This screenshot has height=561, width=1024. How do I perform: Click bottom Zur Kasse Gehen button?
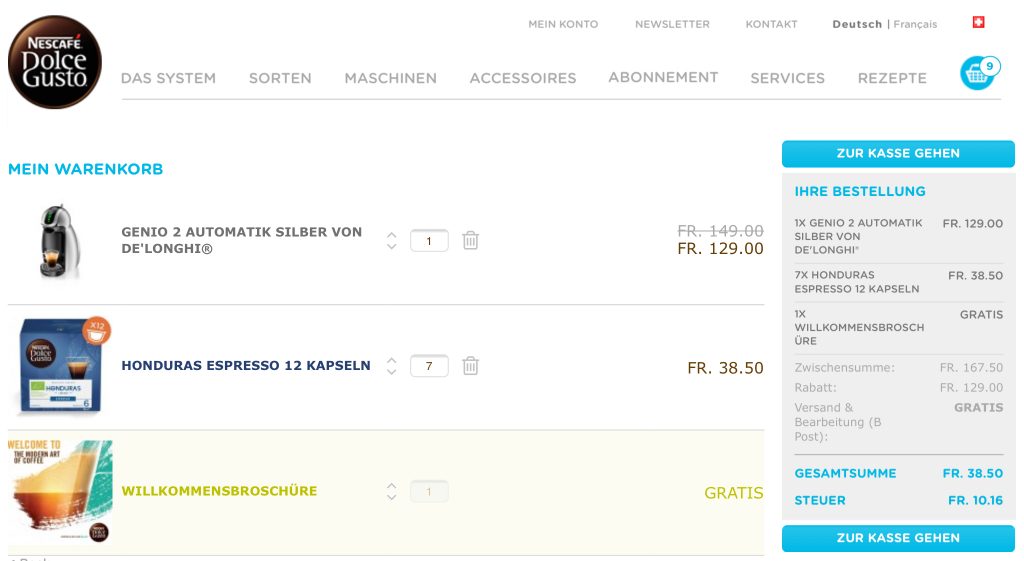tap(898, 538)
